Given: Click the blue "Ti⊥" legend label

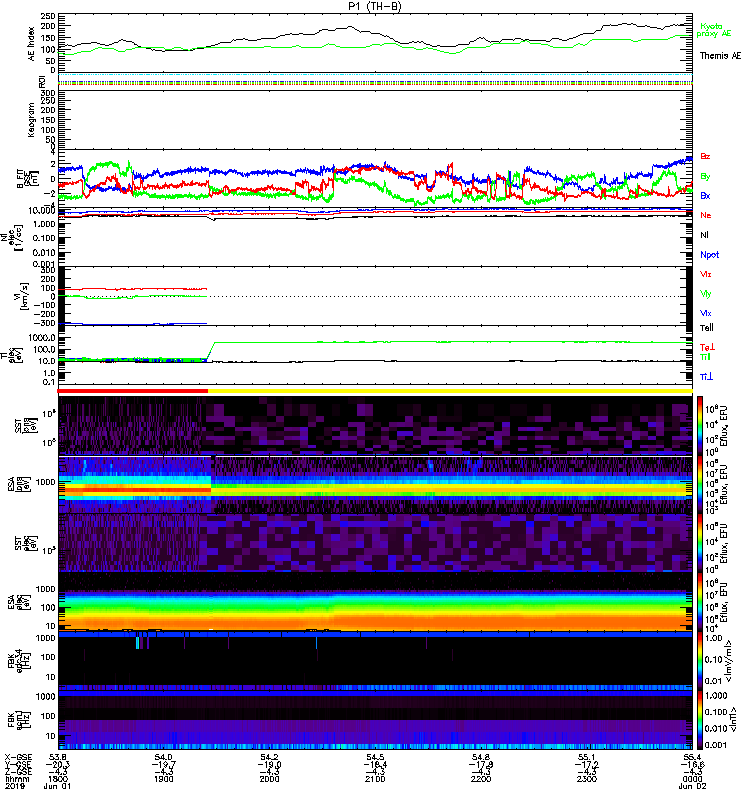Looking at the screenshot, I should 706,377.
